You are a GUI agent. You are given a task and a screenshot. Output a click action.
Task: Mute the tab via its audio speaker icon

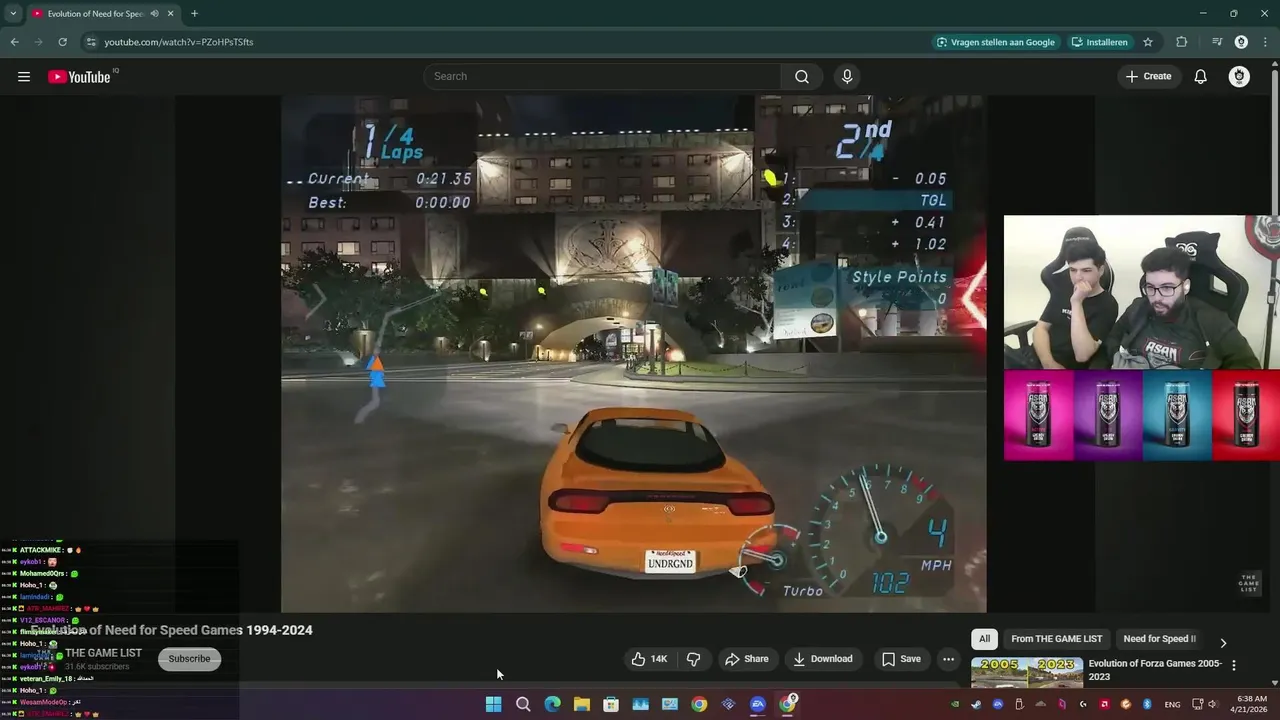[154, 14]
